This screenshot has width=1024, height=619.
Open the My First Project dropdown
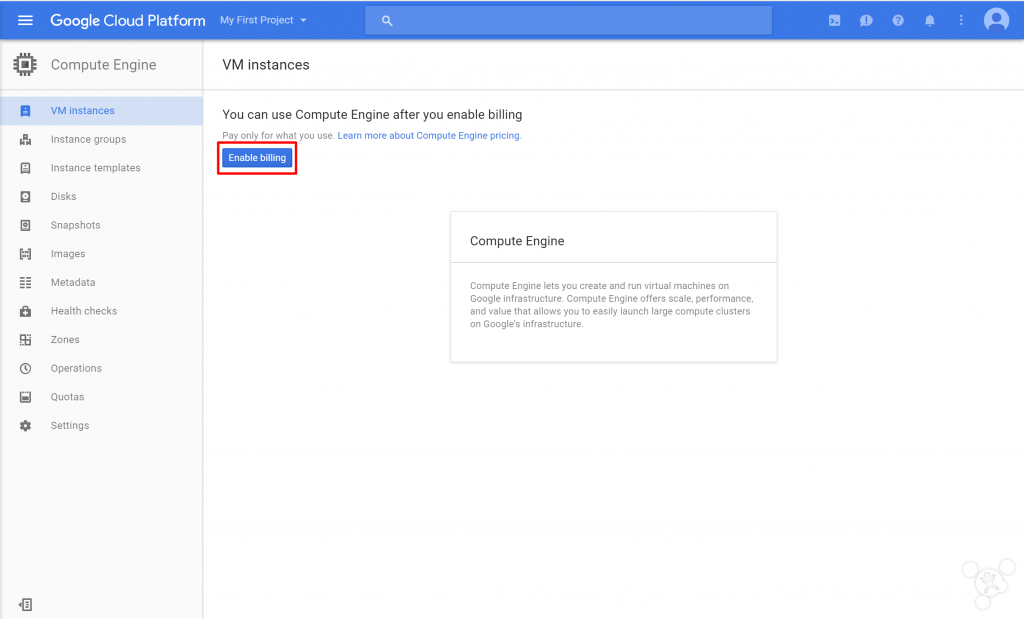(263, 20)
